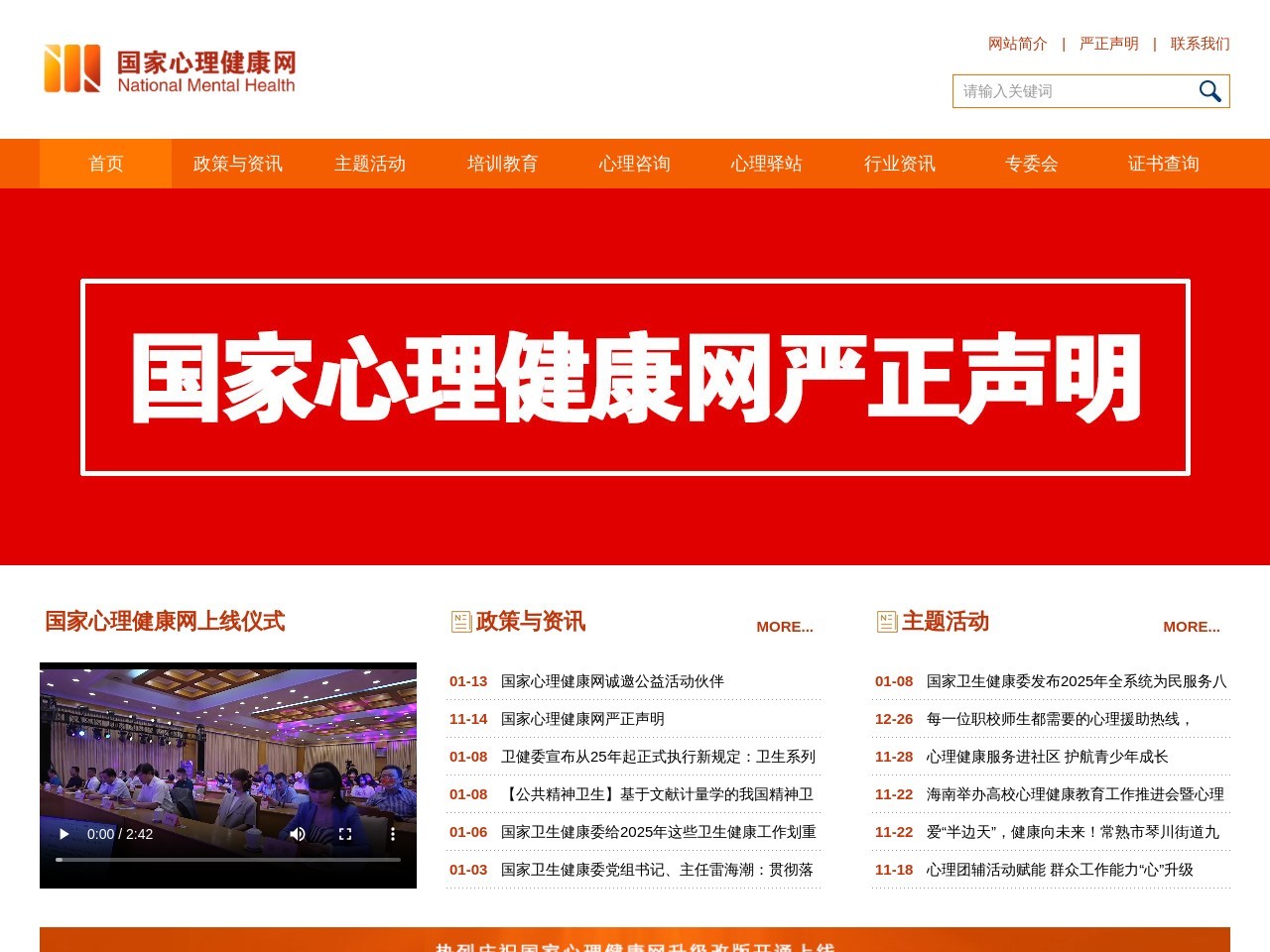Click the 严正声明 red banner image

point(635,377)
